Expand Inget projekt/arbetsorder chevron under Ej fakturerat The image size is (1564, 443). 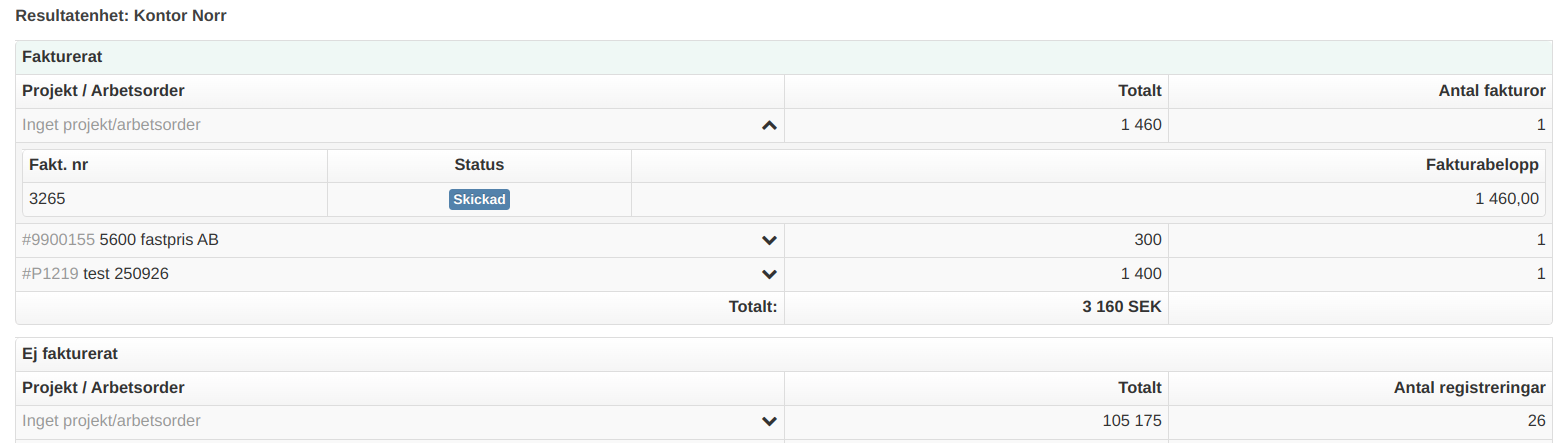[769, 422]
